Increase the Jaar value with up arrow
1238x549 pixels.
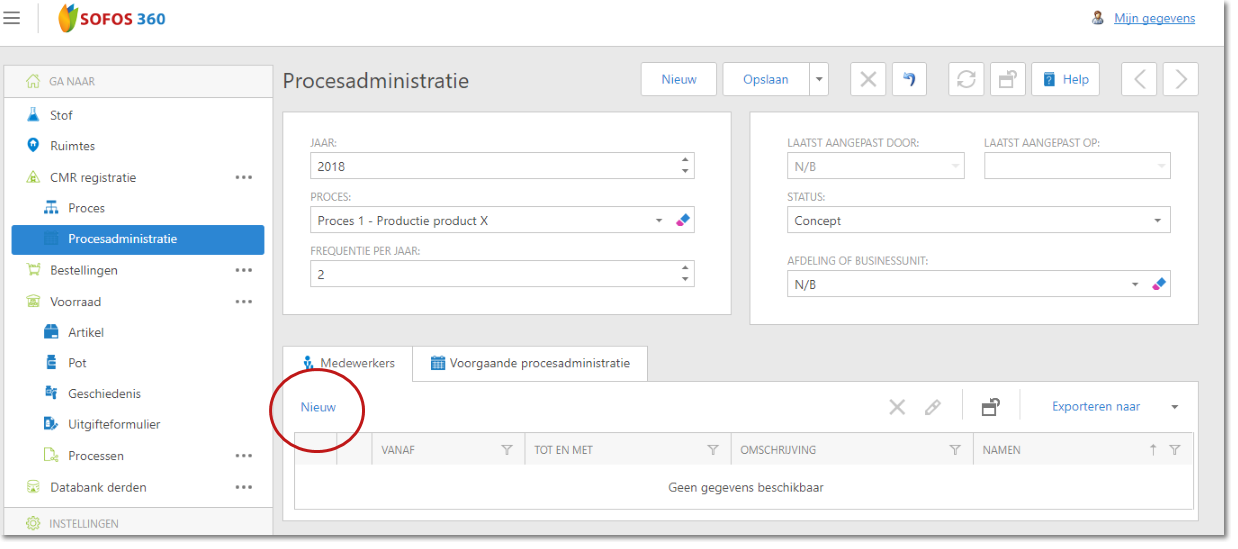point(684,160)
